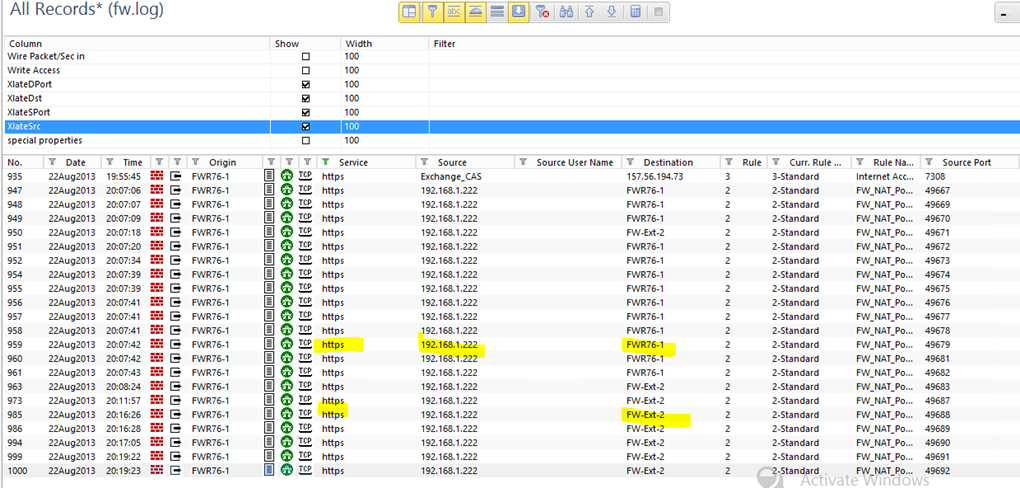
Task: Toggle the query properties filter funnel icon
Action: [x=431, y=12]
